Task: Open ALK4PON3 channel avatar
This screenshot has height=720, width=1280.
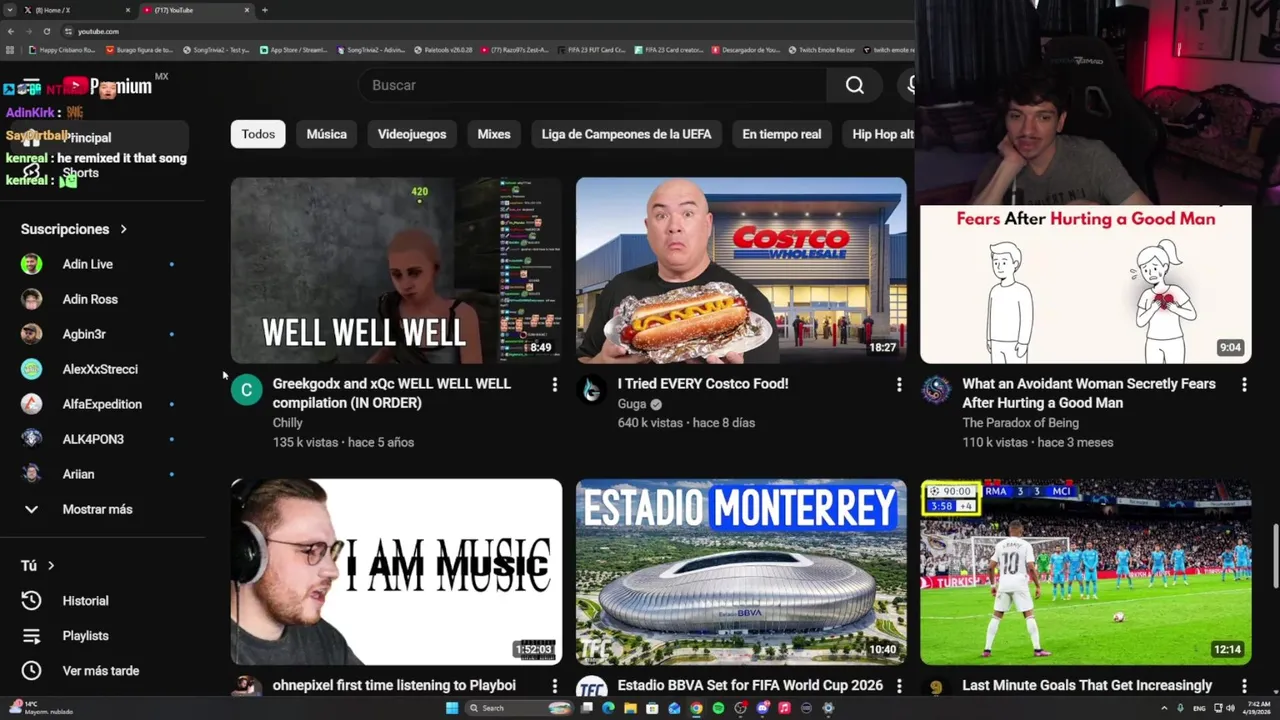Action: (x=32, y=439)
